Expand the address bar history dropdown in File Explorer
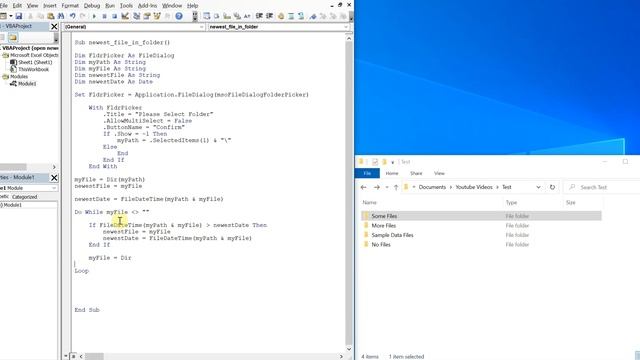Image resolution: width=640 pixels, height=360 pixels. point(538,187)
